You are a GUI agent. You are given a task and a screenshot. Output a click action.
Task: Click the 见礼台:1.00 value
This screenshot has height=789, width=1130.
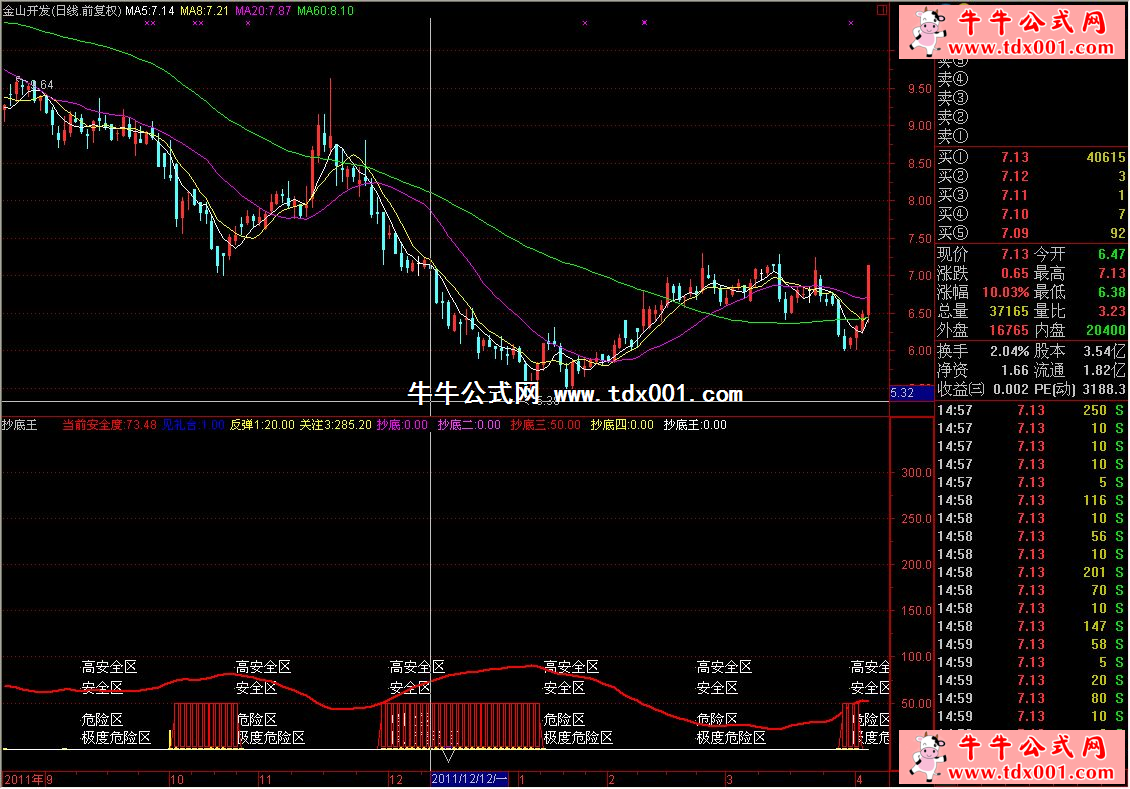pos(193,425)
